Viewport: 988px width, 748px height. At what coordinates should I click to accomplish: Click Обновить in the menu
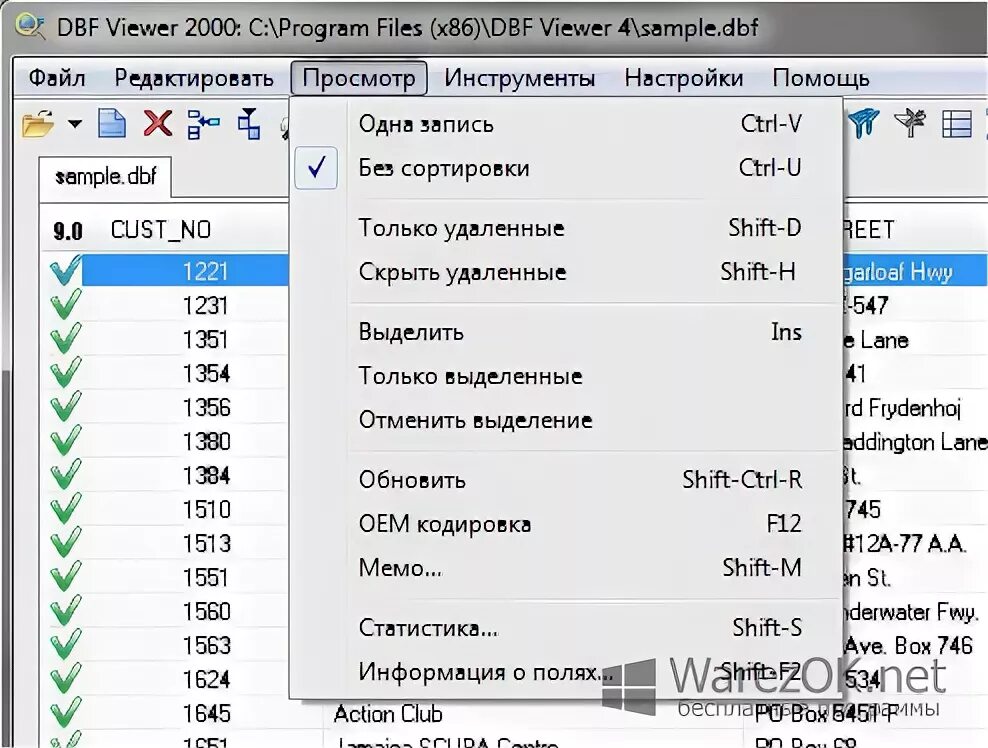(566, 480)
